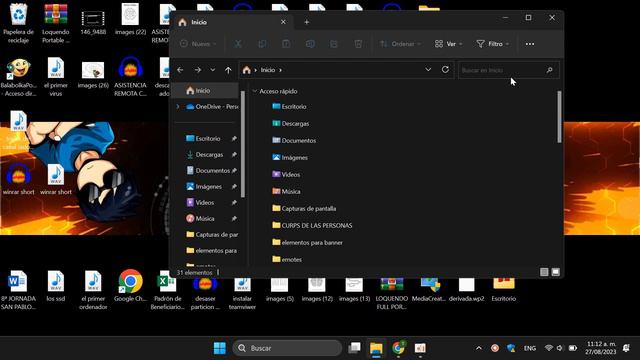
Task: Click the Delete trash icon in toolbar
Action: (358, 44)
